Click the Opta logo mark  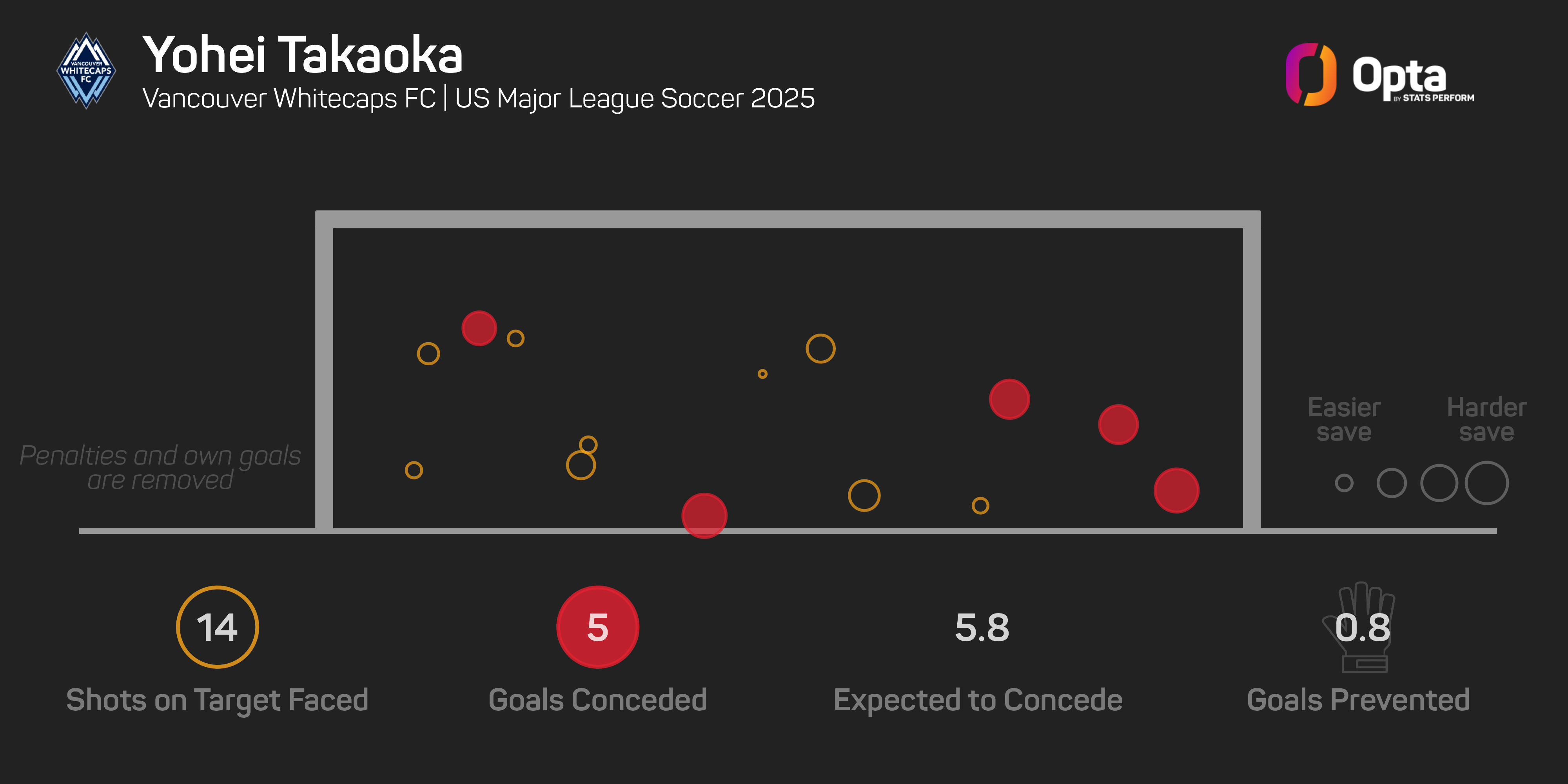[1310, 74]
